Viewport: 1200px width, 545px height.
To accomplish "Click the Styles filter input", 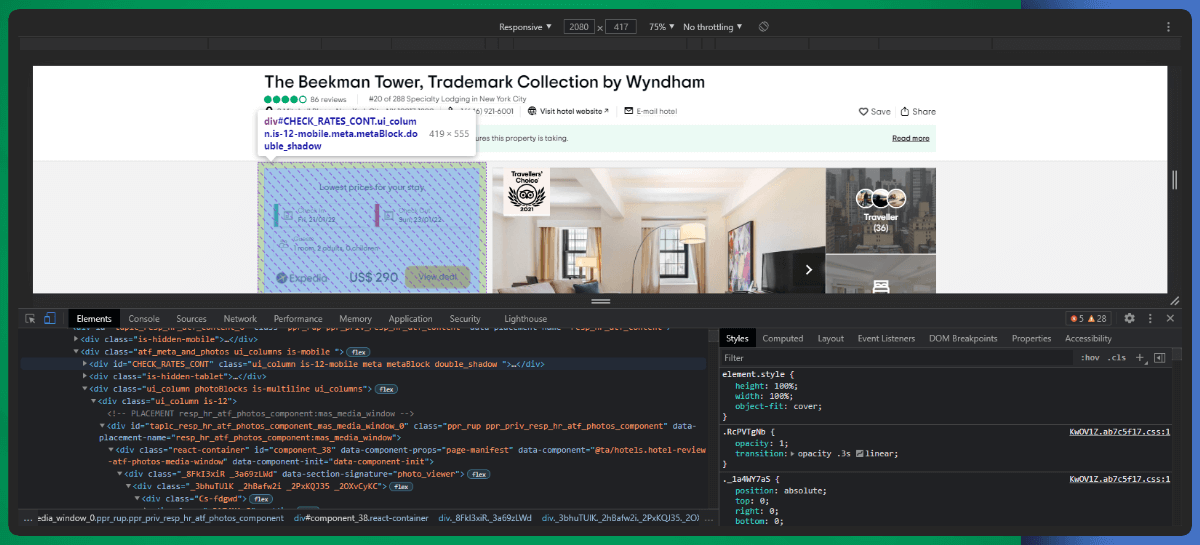I will (897, 357).
